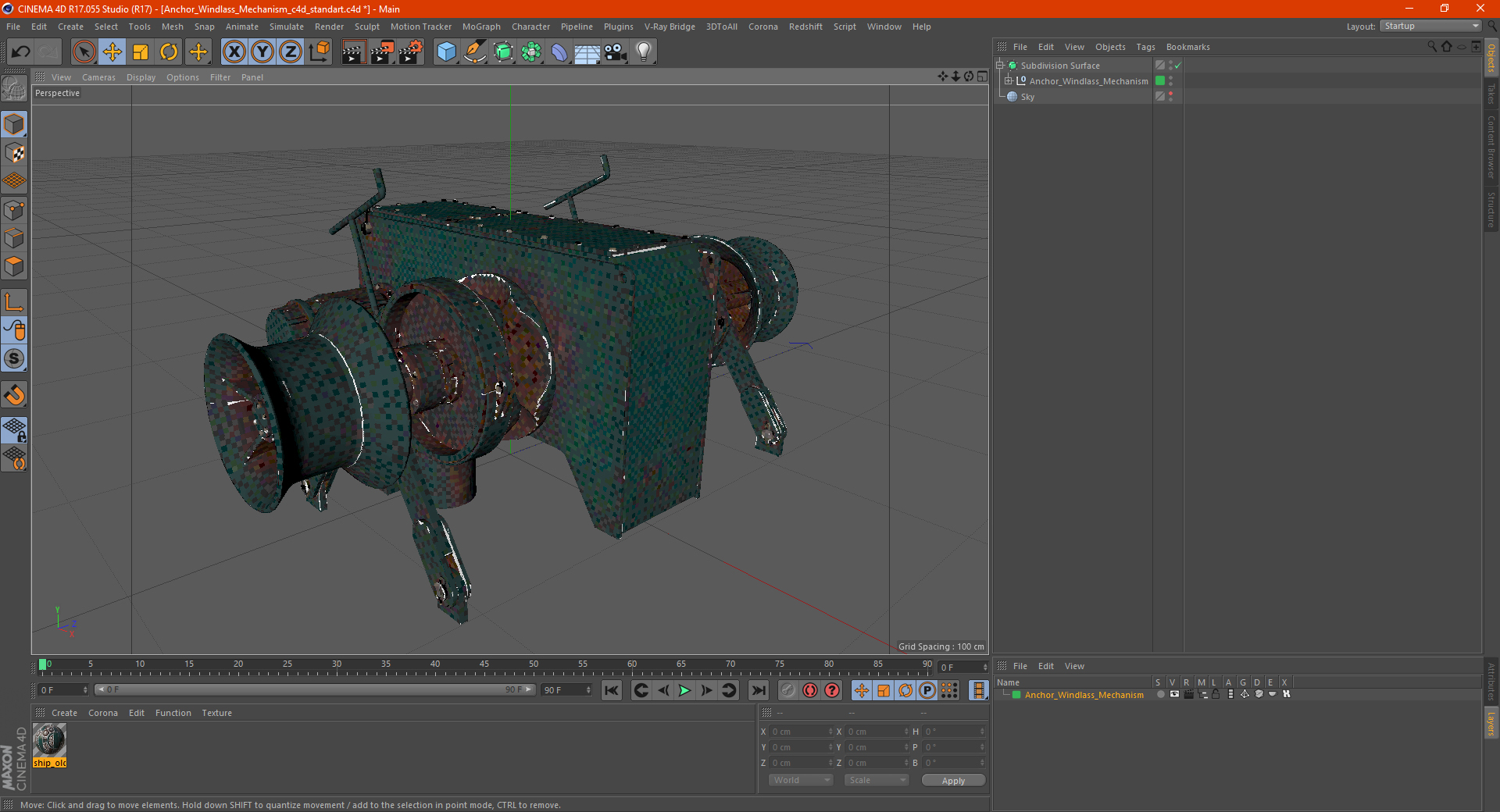Click the Render View clapperboard icon

353,52
